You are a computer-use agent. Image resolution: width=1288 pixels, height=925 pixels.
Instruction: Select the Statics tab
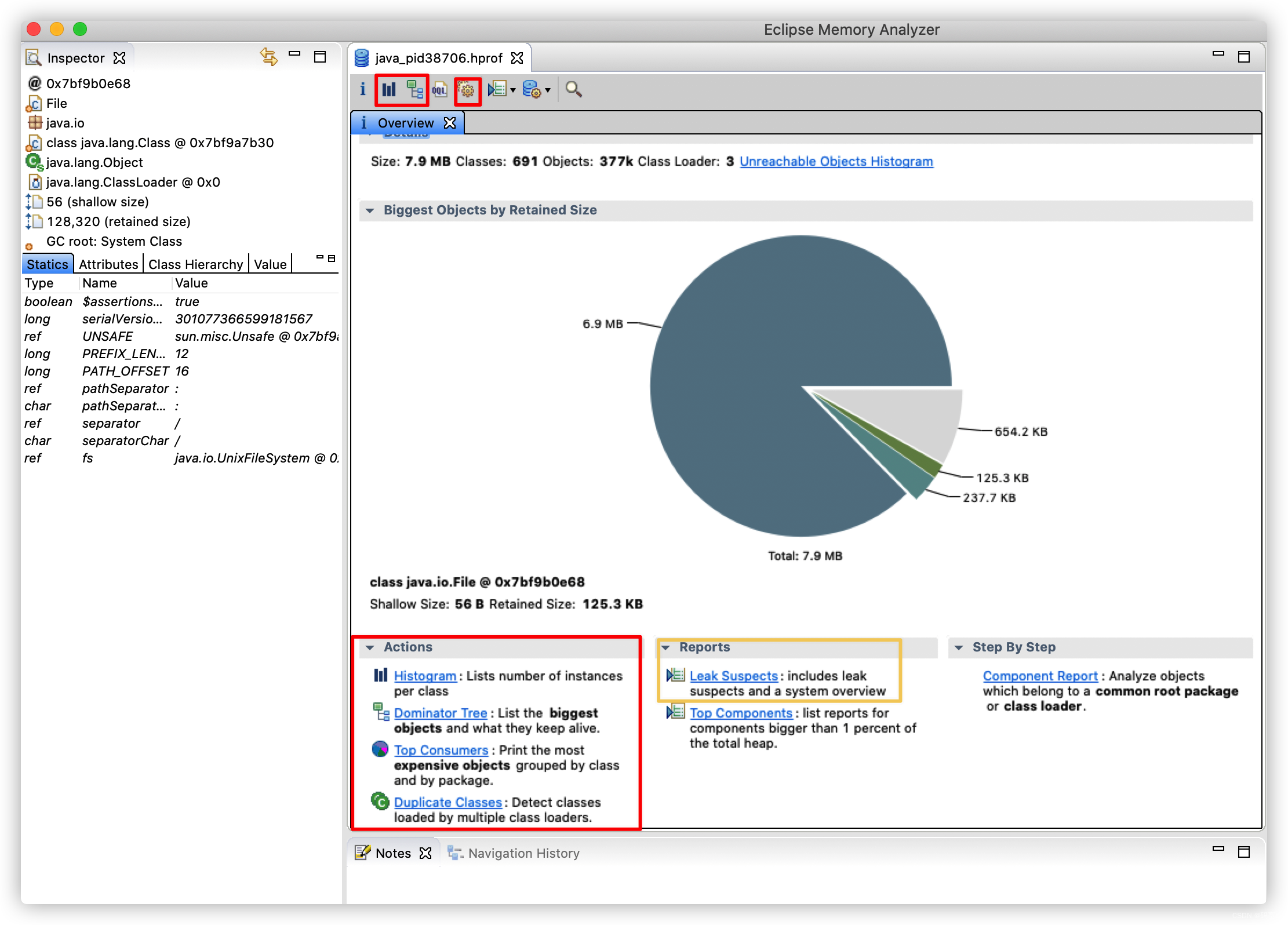pos(46,263)
